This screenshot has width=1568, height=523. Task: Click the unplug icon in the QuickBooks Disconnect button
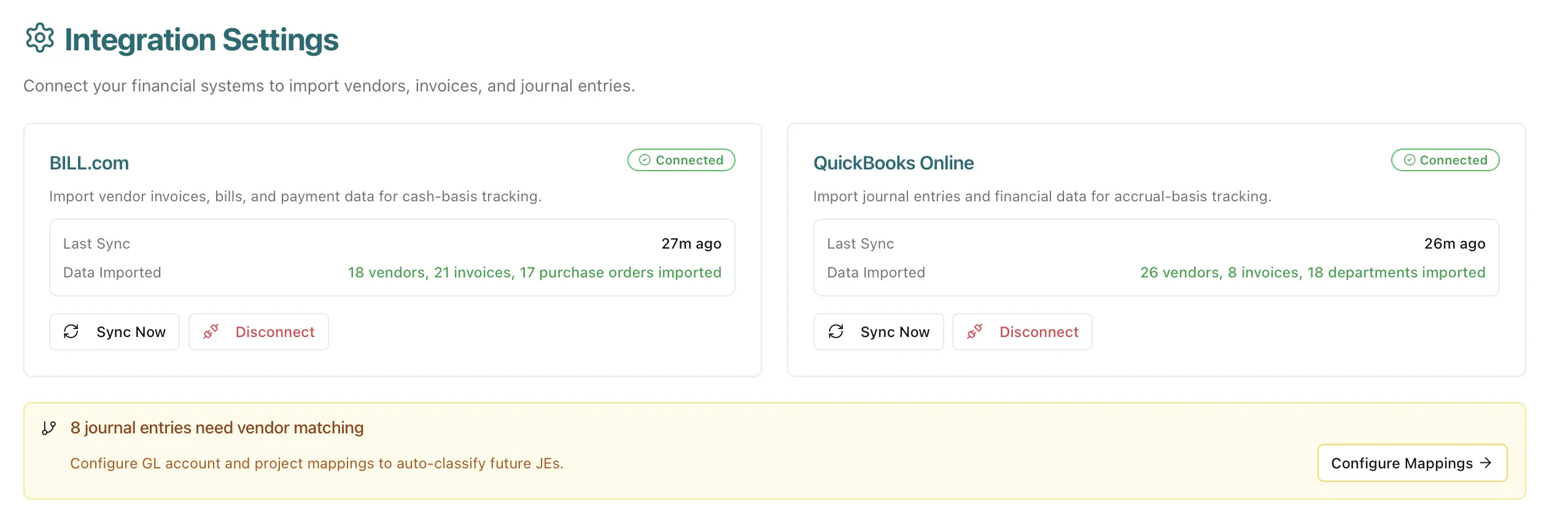tap(974, 331)
